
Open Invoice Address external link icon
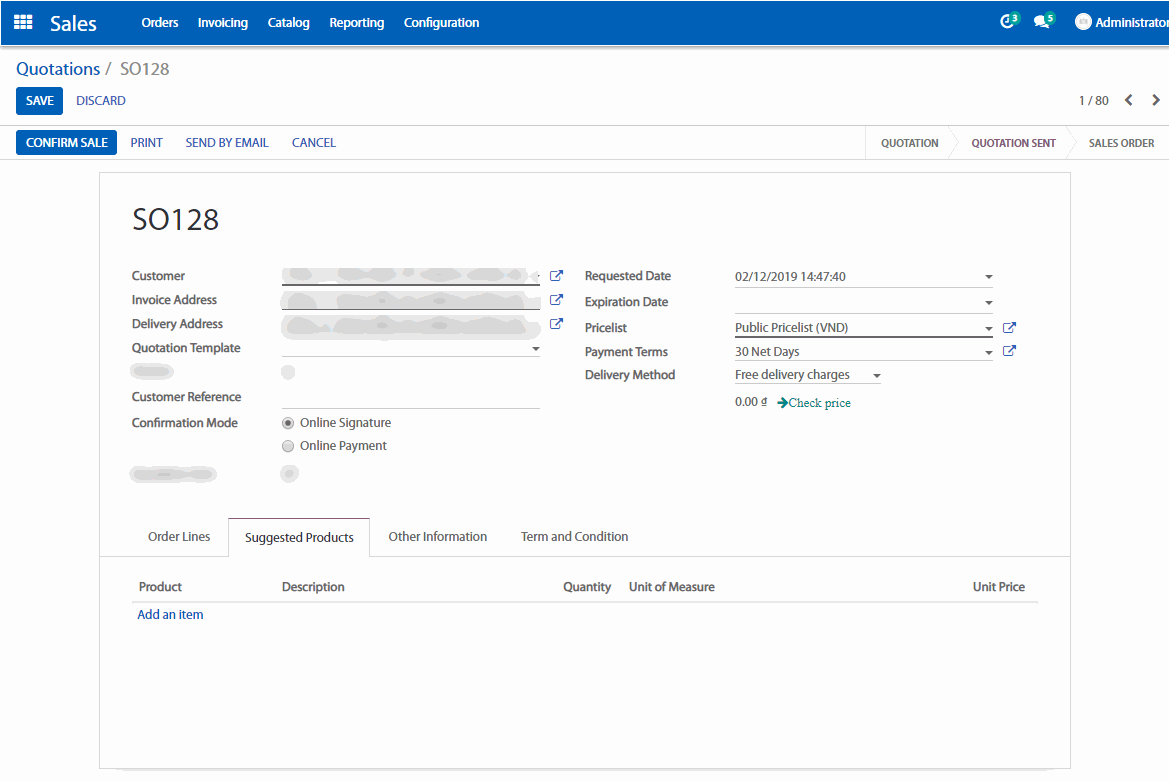(x=557, y=300)
